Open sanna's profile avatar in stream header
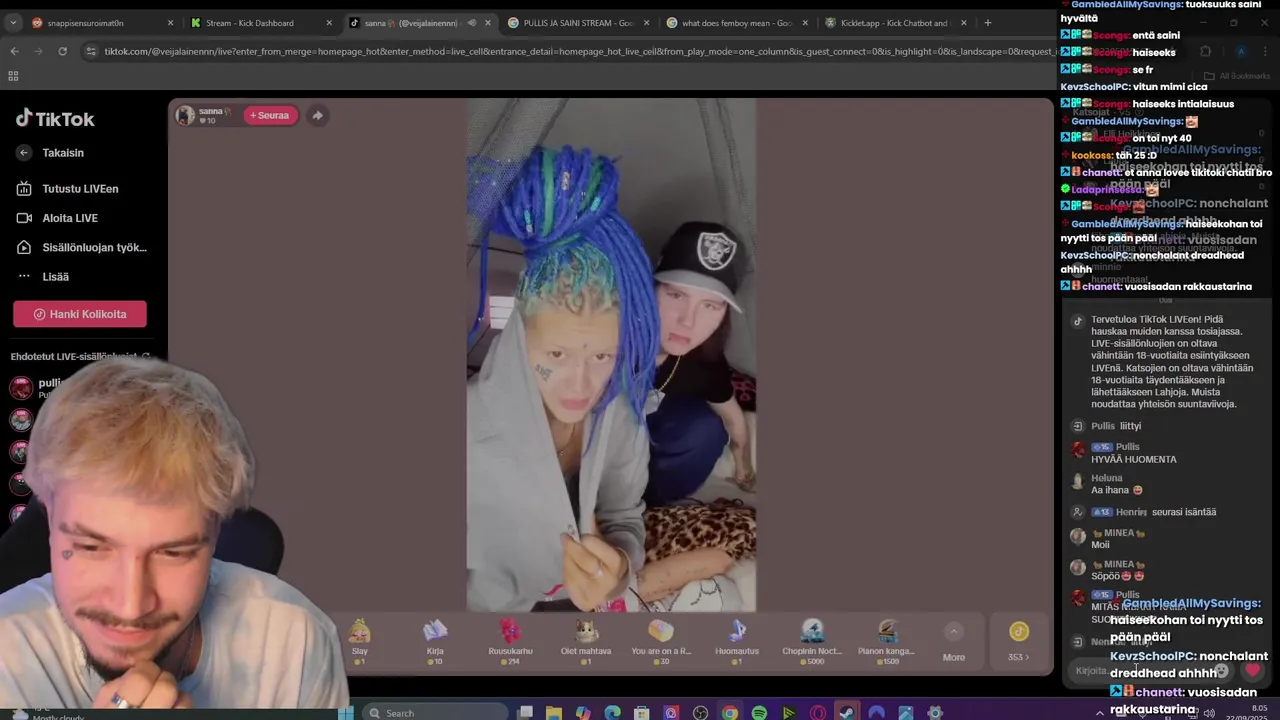This screenshot has height=720, width=1280. pos(185,115)
